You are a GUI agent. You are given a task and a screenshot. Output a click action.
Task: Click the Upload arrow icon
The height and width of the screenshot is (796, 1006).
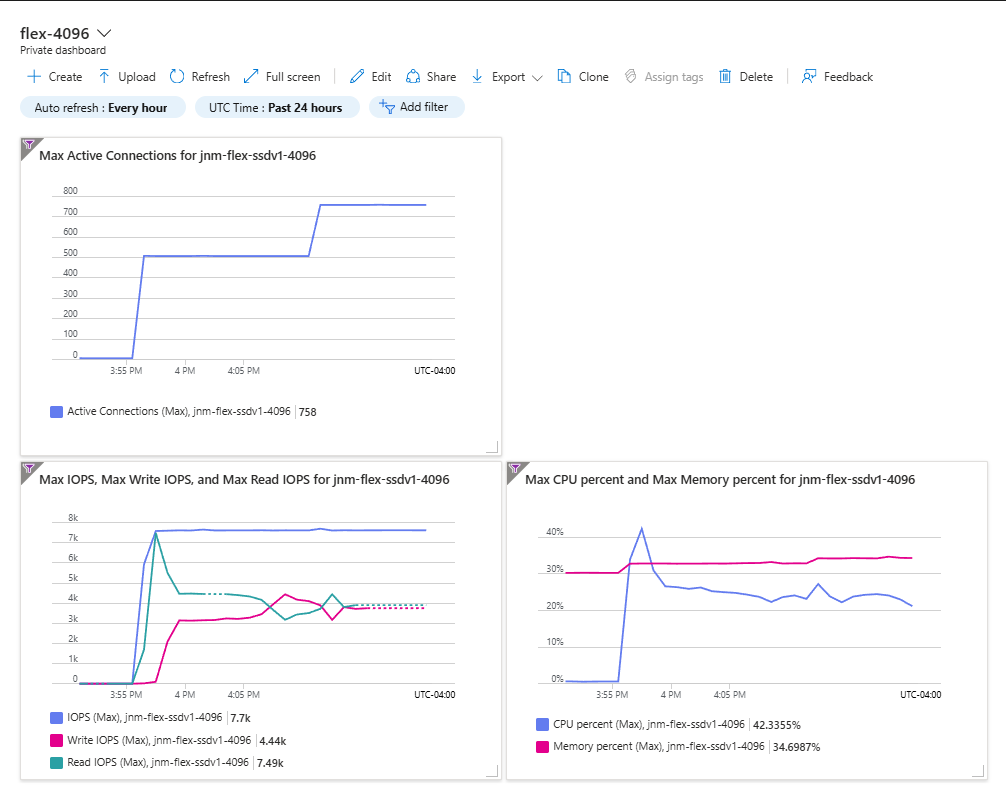tap(104, 77)
